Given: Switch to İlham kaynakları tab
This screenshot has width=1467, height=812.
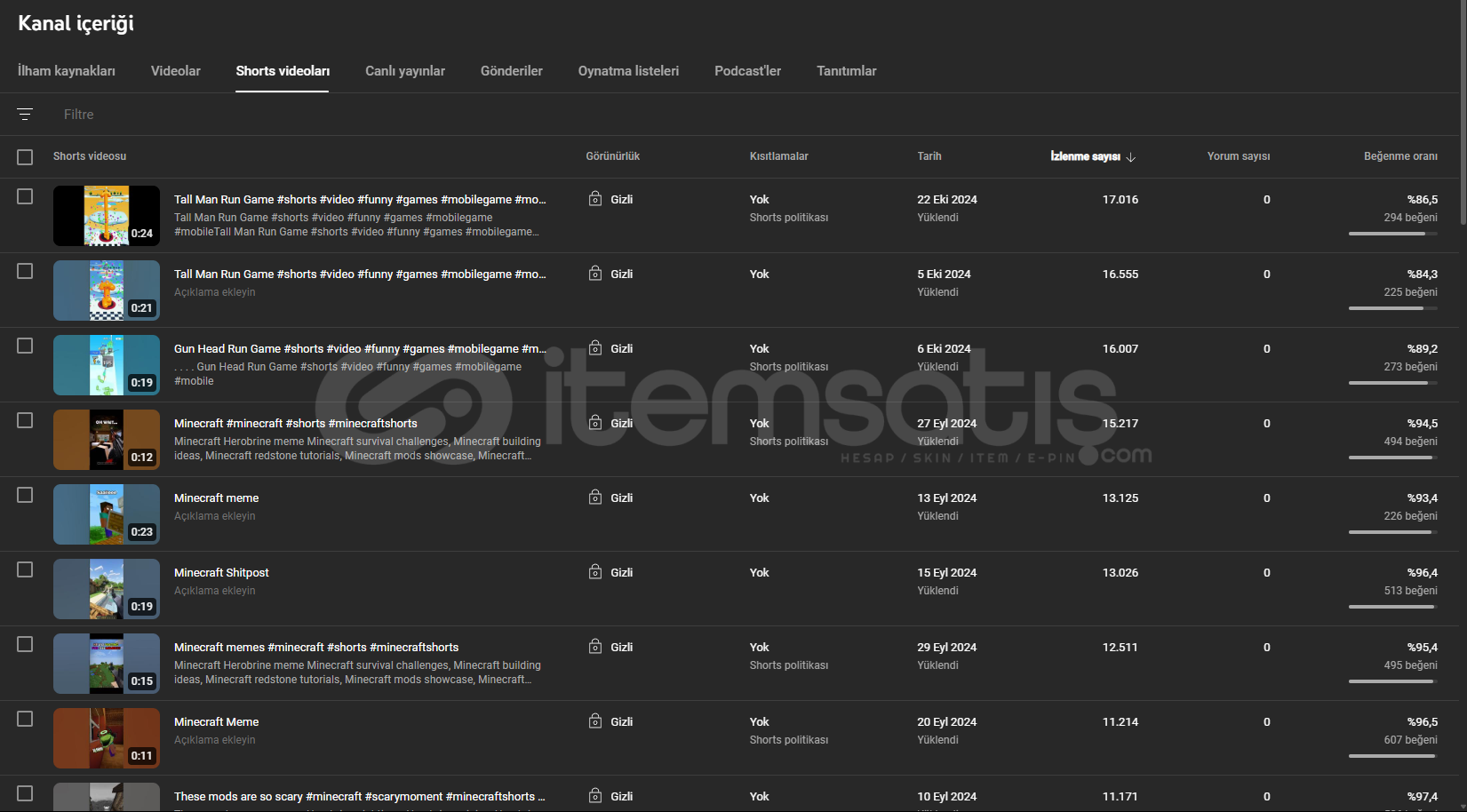Looking at the screenshot, I should coord(67,71).
